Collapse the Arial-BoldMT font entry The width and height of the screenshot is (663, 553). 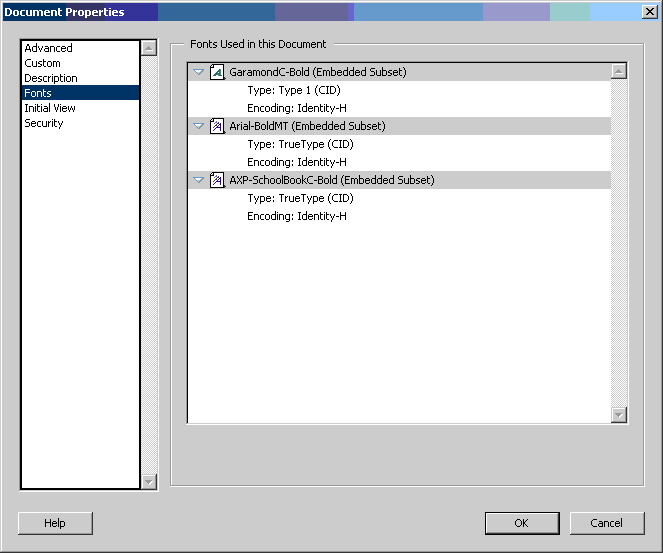click(x=198, y=126)
